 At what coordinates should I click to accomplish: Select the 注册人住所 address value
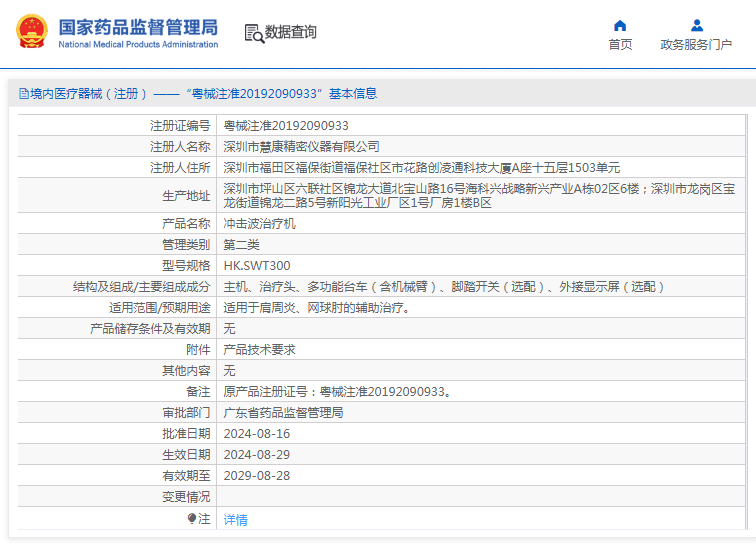(421, 168)
